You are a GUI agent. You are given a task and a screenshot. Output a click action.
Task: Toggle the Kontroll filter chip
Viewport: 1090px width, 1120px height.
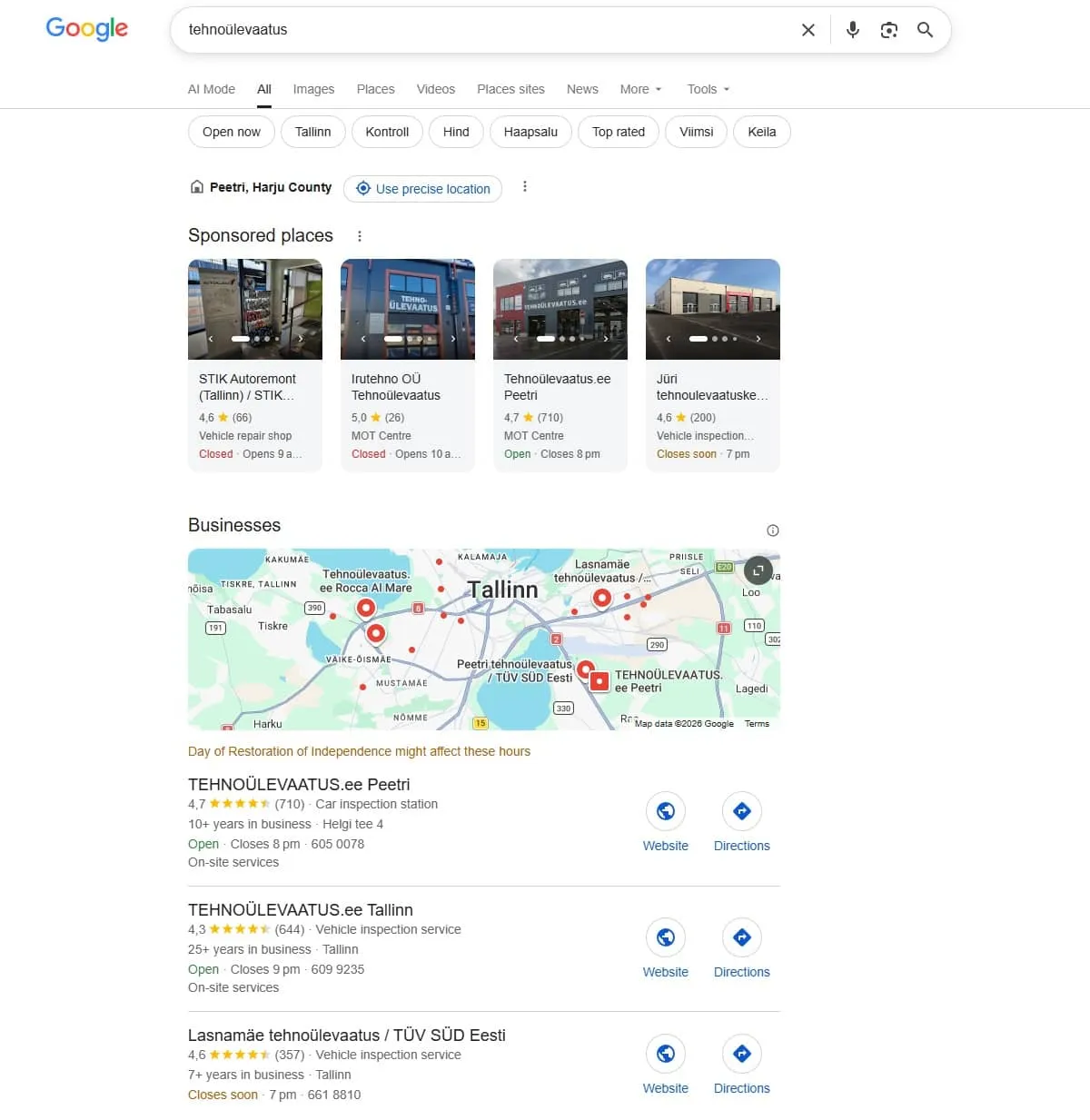pos(387,132)
